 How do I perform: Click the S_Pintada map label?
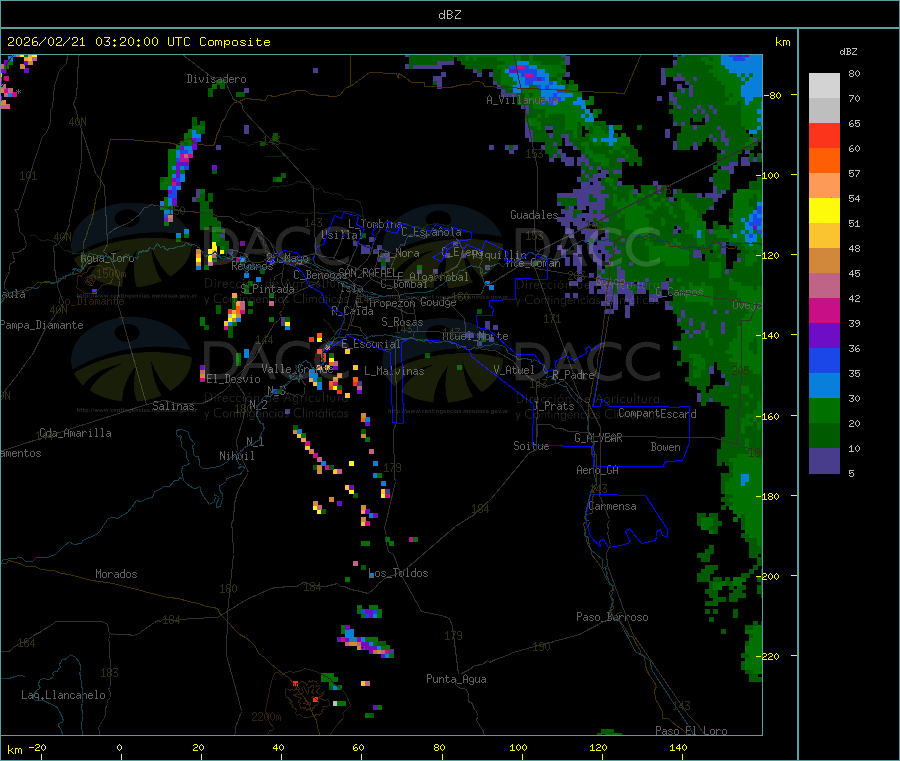click(267, 289)
